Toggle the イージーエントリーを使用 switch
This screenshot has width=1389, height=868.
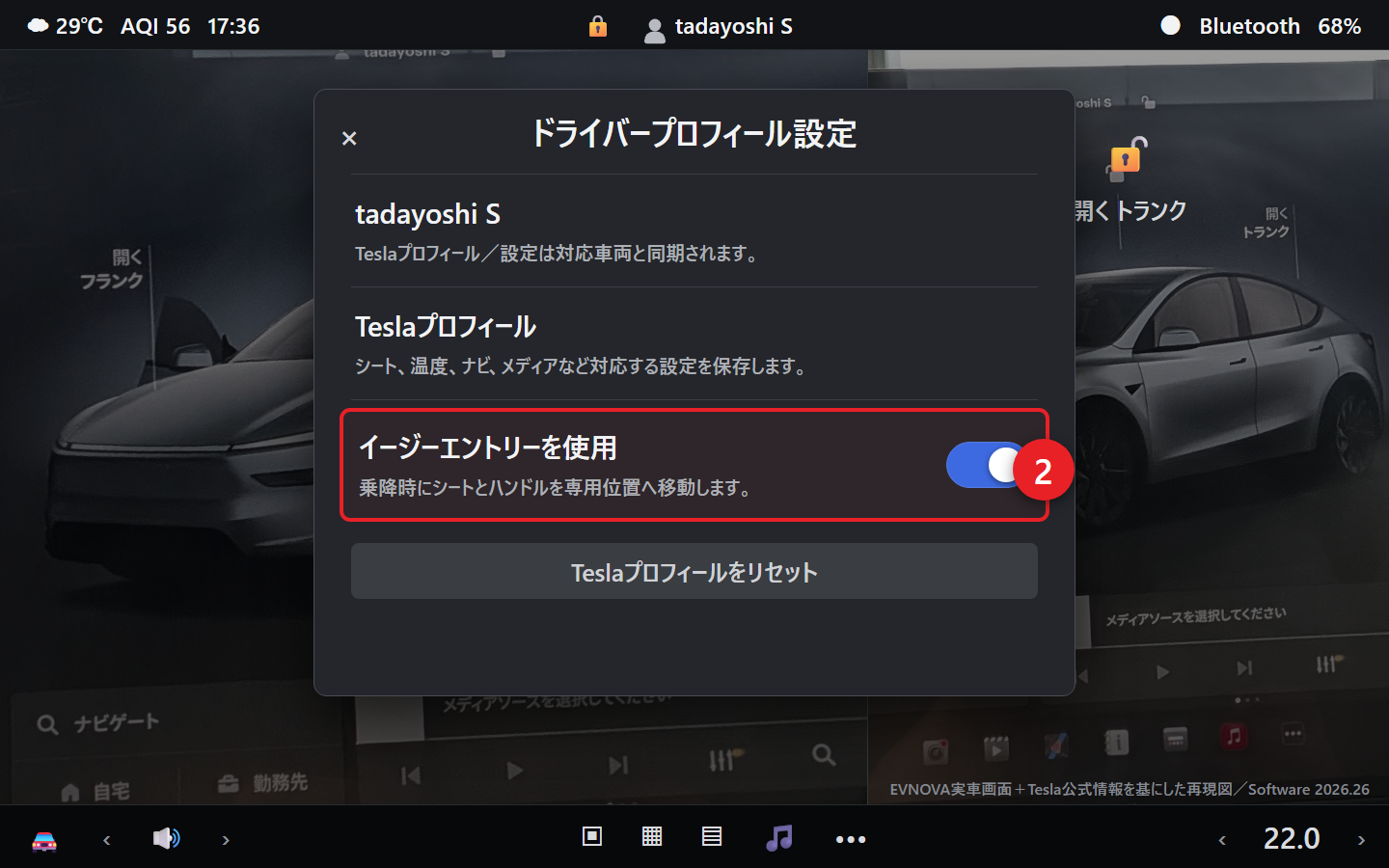tap(987, 466)
